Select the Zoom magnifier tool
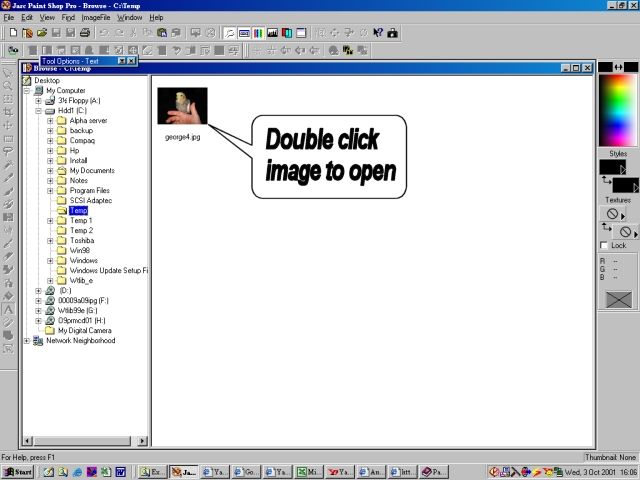 click(x=8, y=86)
